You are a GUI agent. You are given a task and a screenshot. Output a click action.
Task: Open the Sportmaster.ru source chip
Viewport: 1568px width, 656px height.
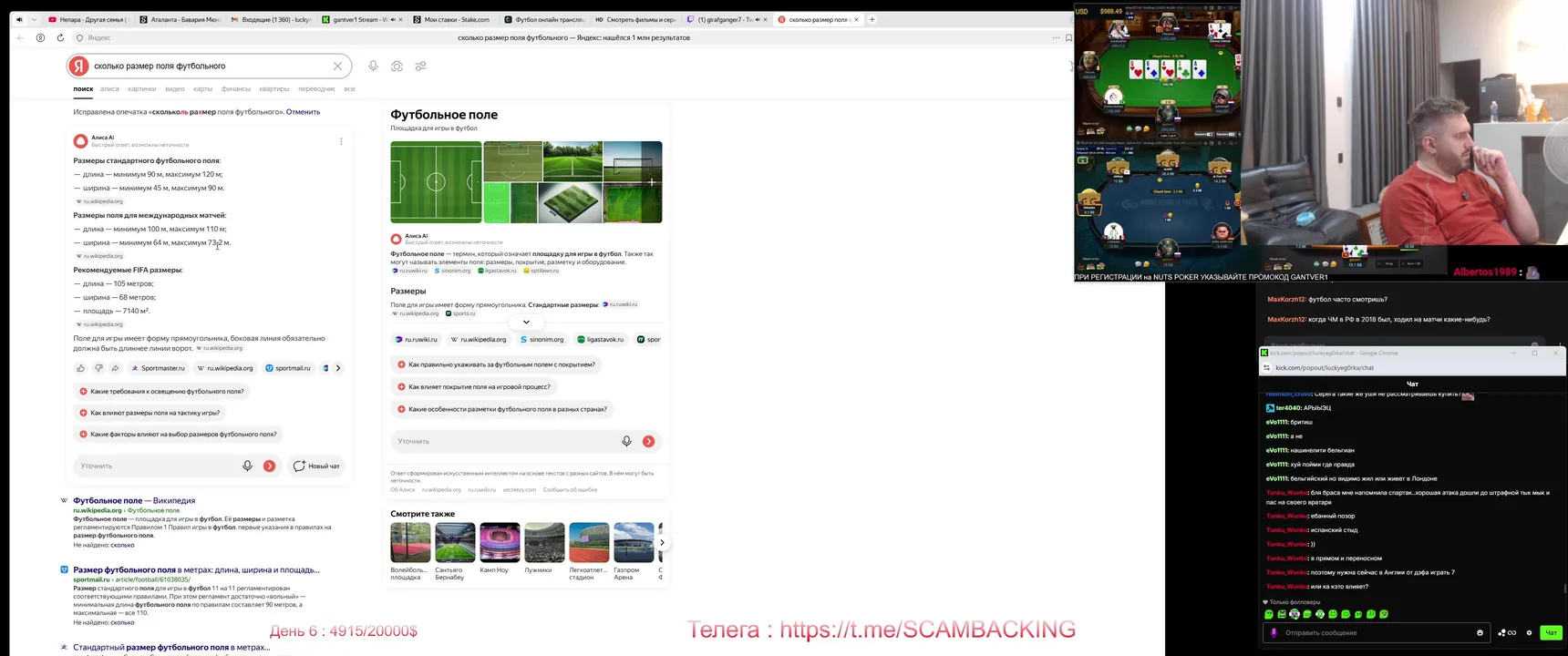158,368
